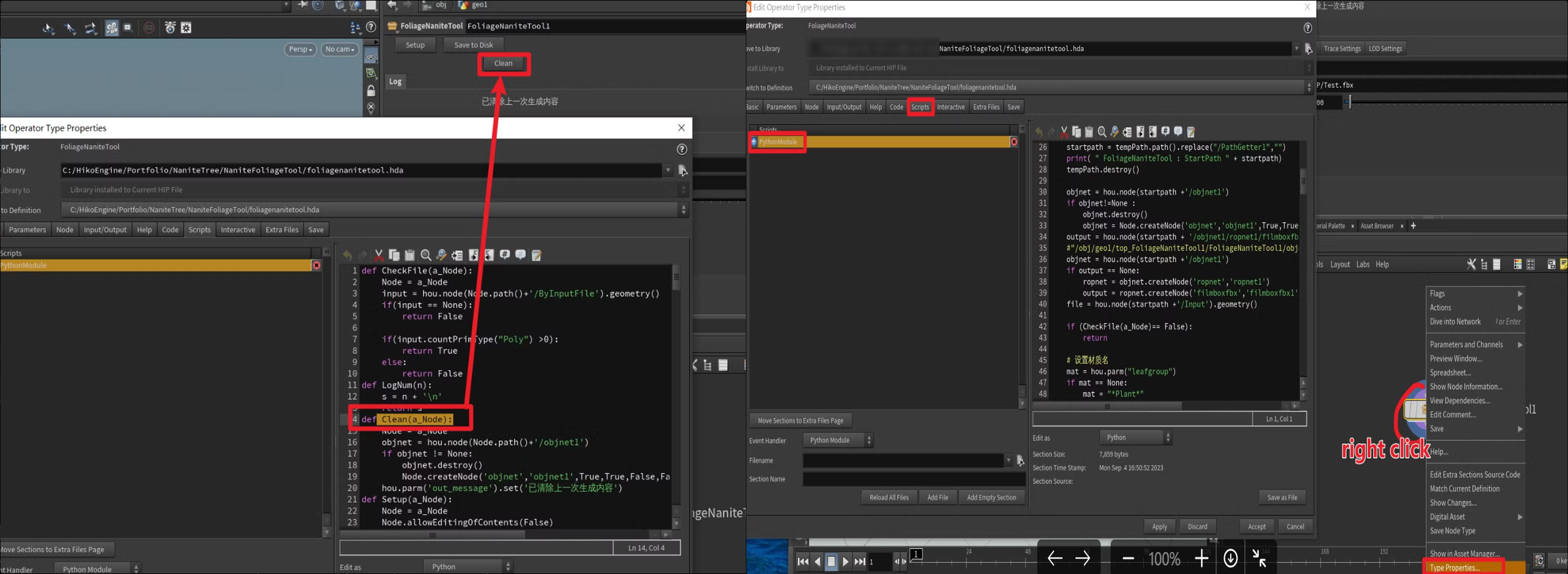
Task: Open find magnifier above the startpath code editor
Action: click(x=1102, y=131)
